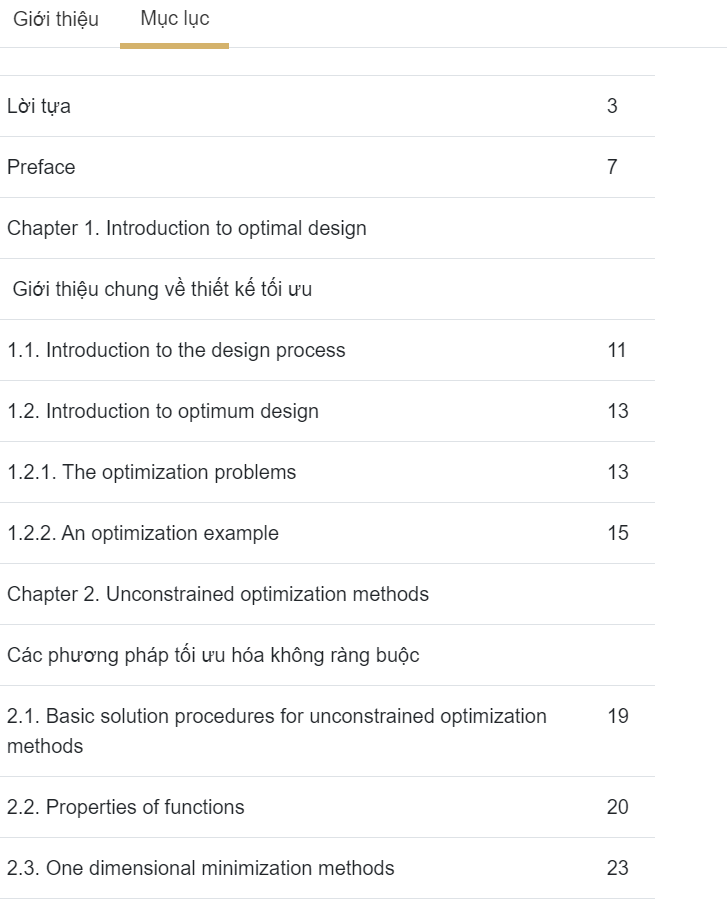Open section 1.2.2 An optimization example
The image size is (727, 905).
(x=143, y=533)
